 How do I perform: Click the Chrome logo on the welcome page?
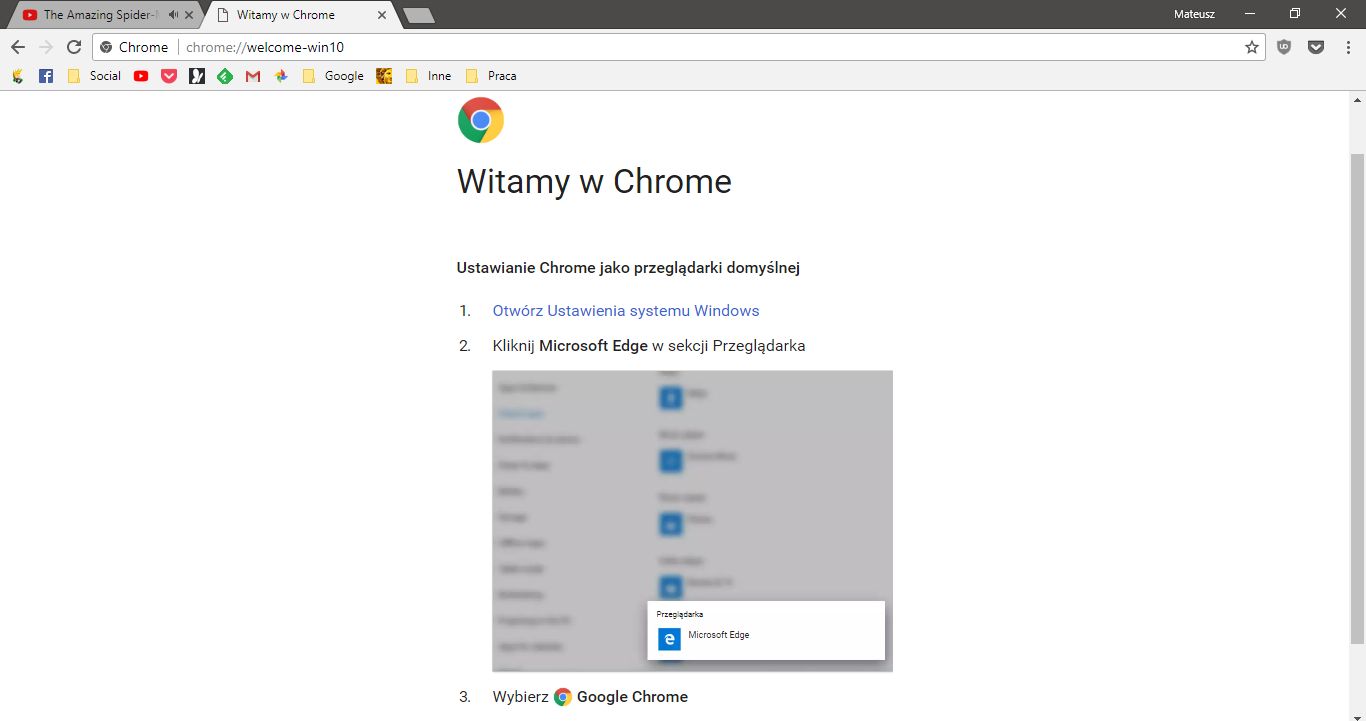click(480, 119)
